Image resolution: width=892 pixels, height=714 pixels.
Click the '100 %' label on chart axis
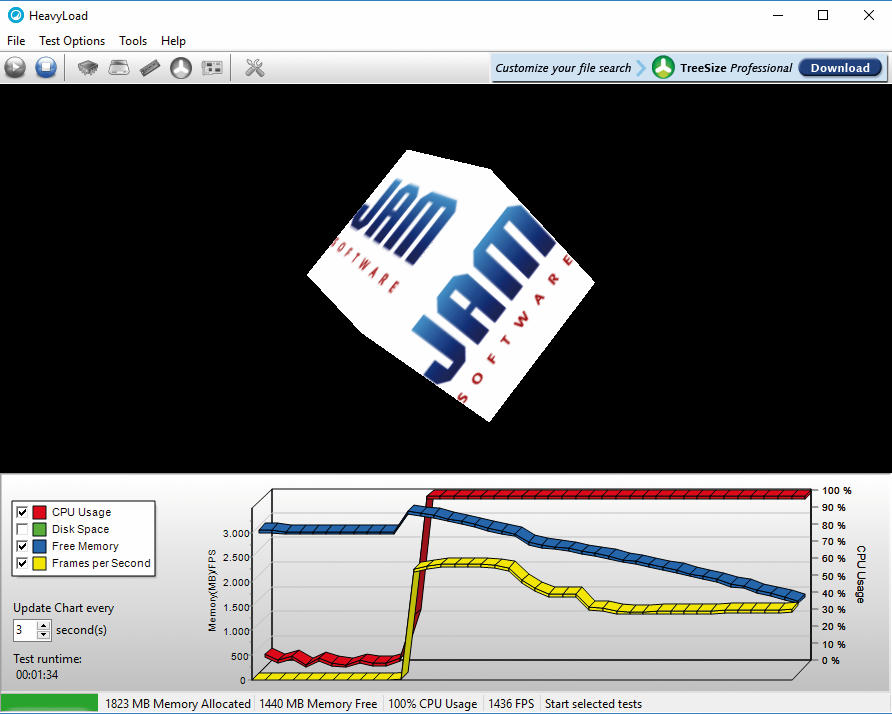coord(836,490)
